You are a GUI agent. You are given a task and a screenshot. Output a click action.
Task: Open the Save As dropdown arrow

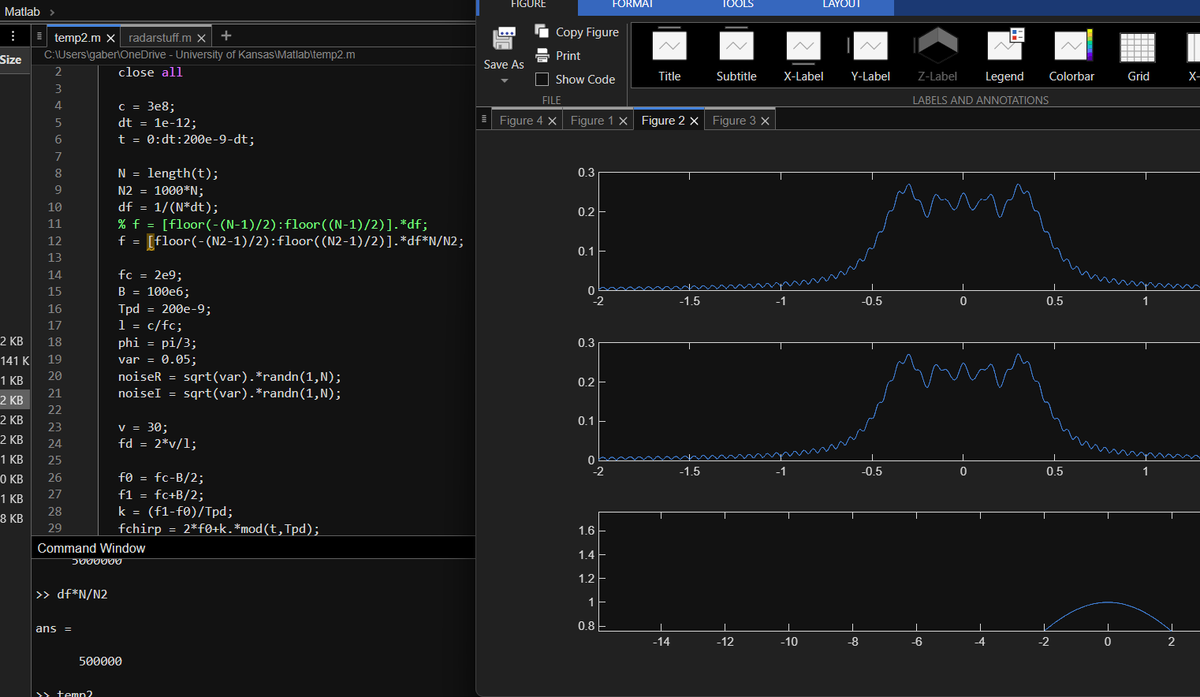(x=503, y=80)
